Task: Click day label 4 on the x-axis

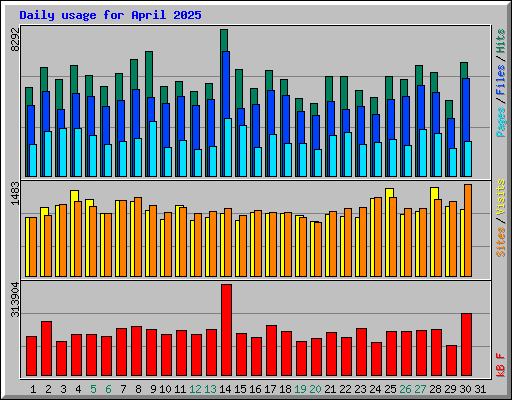Action: [78, 389]
